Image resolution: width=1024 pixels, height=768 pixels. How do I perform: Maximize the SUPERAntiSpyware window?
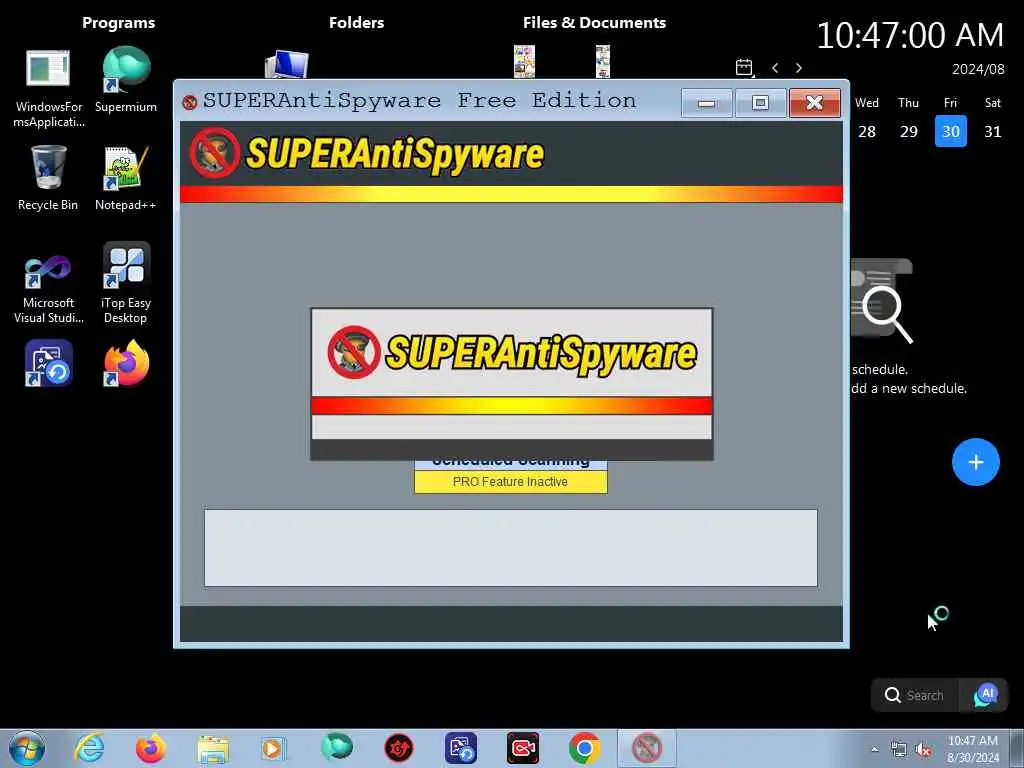click(x=760, y=103)
